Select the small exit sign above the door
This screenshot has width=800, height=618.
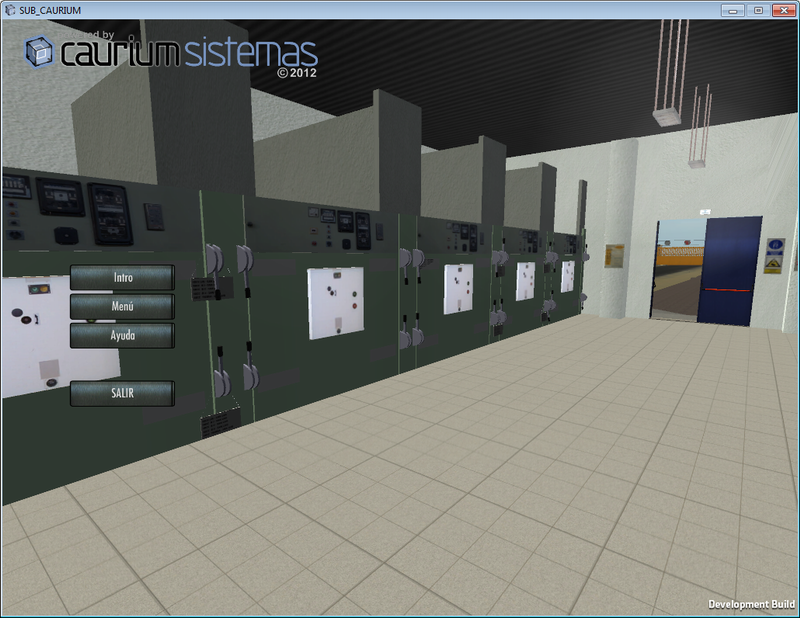(705, 212)
